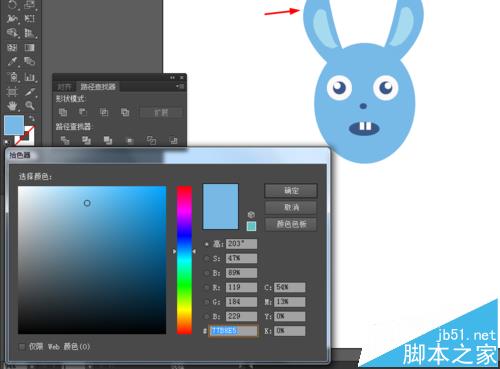Select the H hue radio button

(207, 244)
